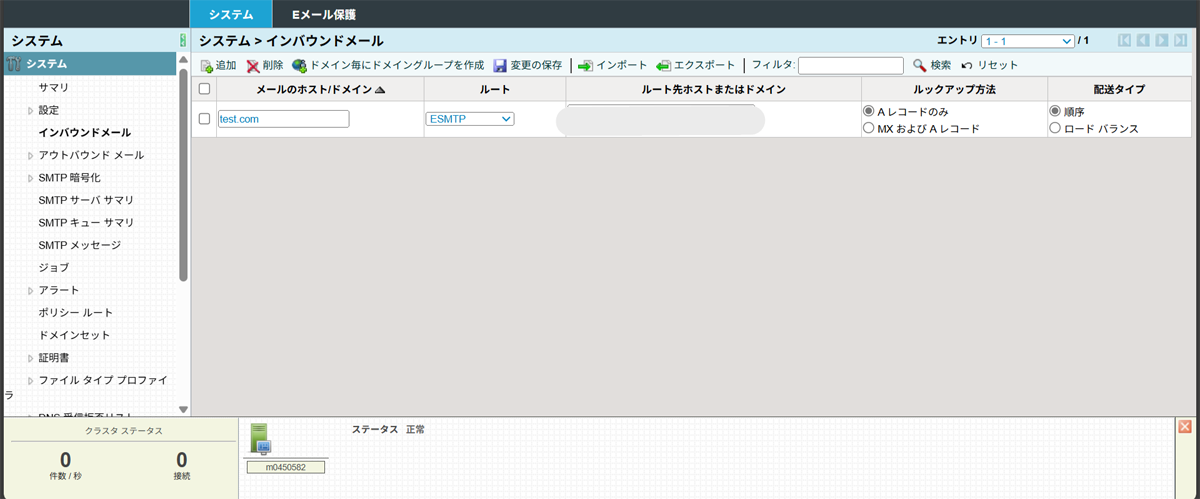
Task: Click the 削除 (Delete) toolbar icon
Action: coord(253,66)
